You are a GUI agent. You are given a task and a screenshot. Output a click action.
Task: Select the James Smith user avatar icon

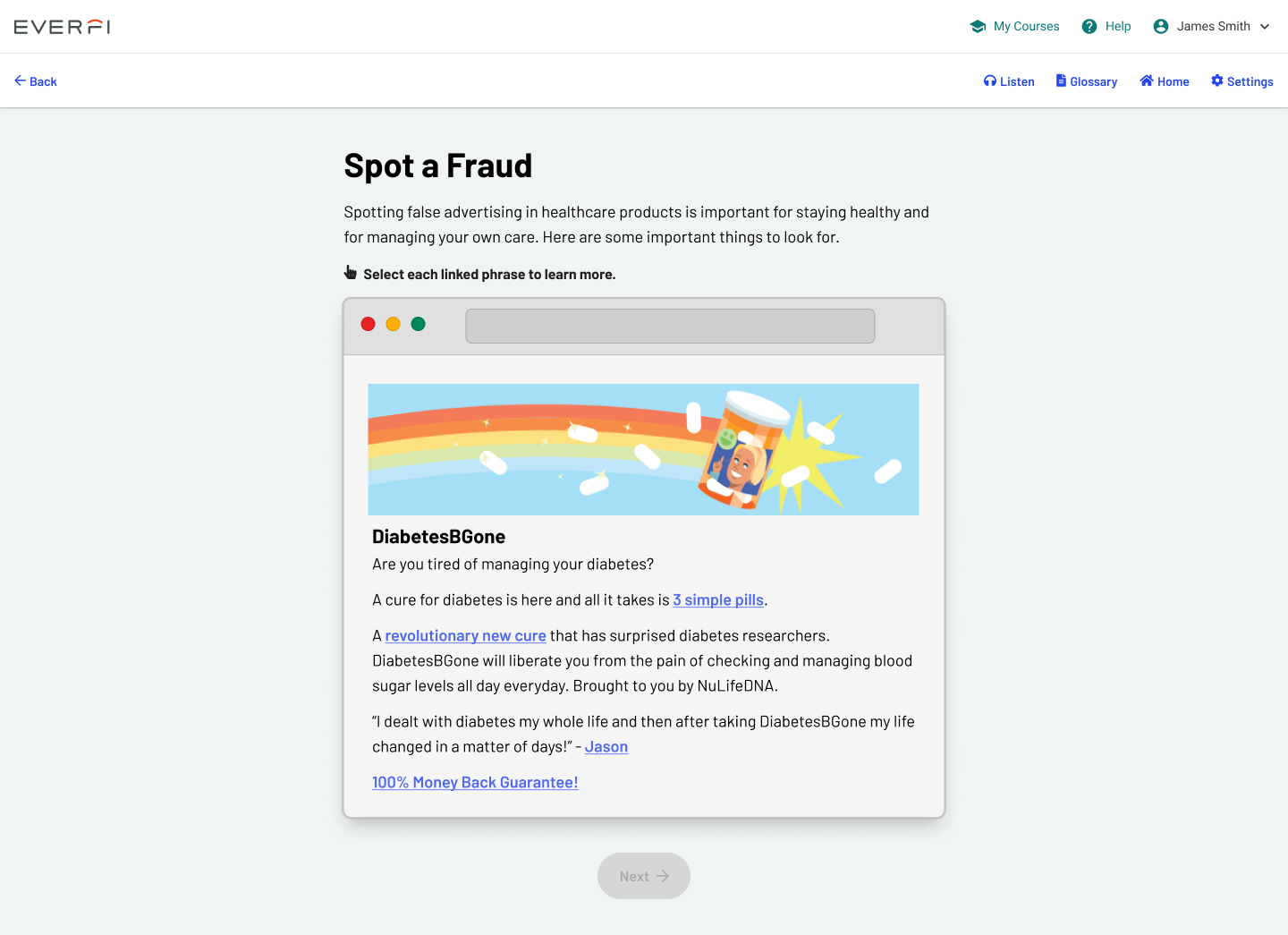coord(1161,27)
